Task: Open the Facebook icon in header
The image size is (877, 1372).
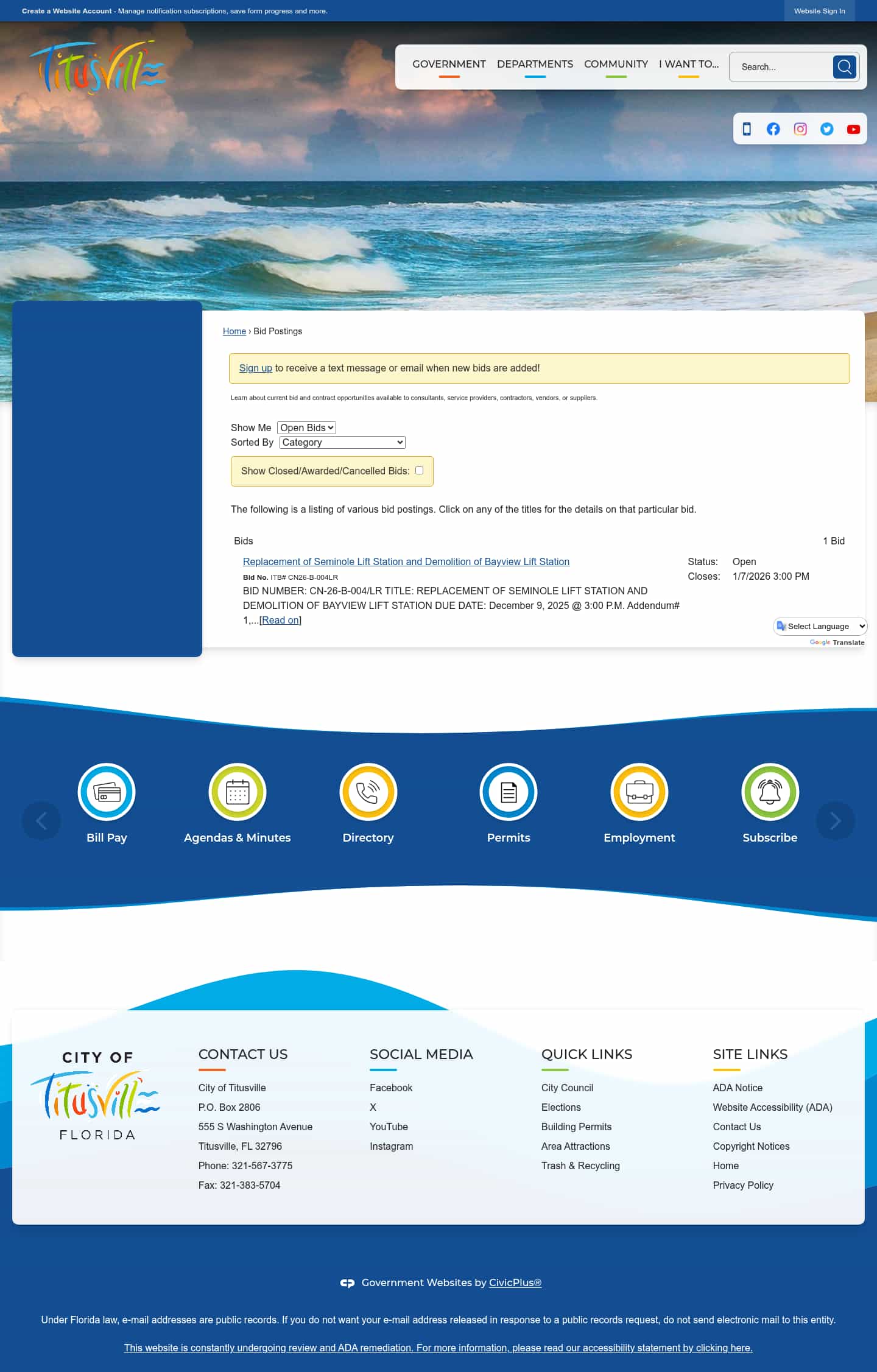Action: [773, 129]
